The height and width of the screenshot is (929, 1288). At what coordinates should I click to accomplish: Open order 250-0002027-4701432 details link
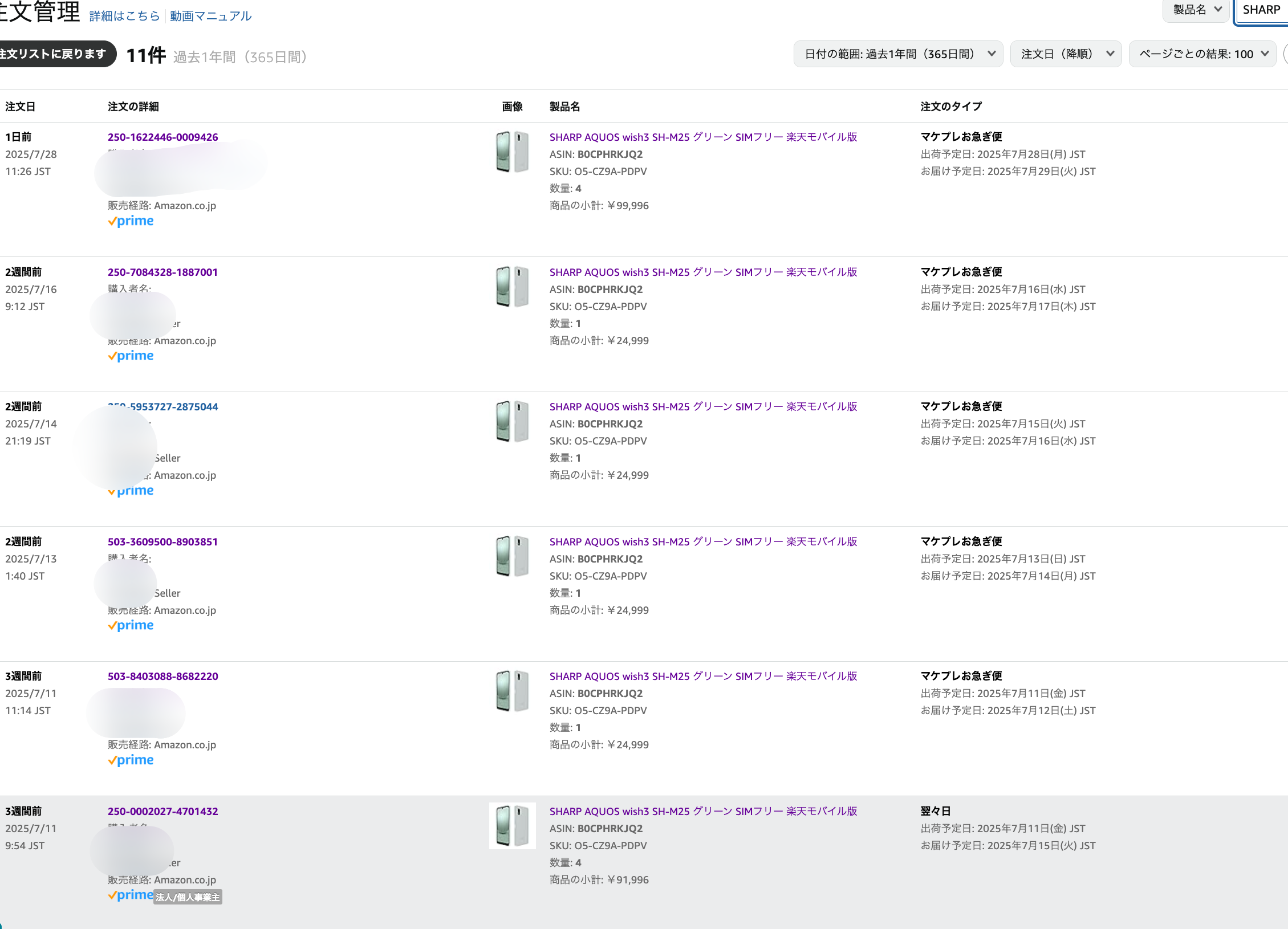coord(162,812)
